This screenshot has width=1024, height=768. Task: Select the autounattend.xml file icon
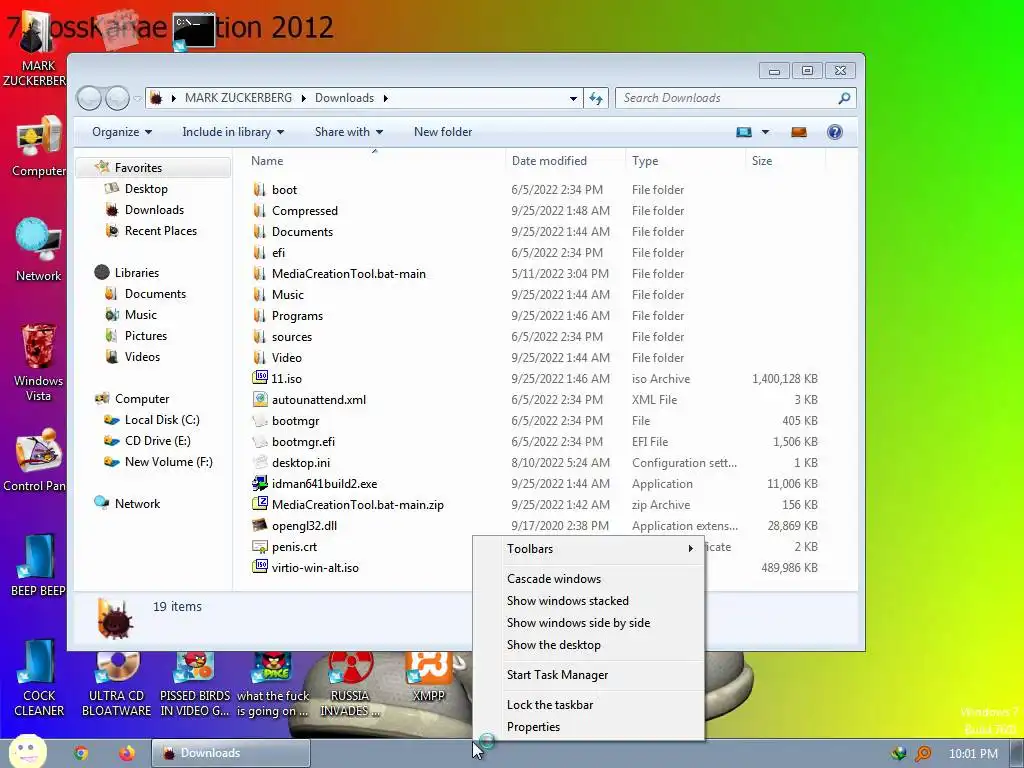point(260,399)
